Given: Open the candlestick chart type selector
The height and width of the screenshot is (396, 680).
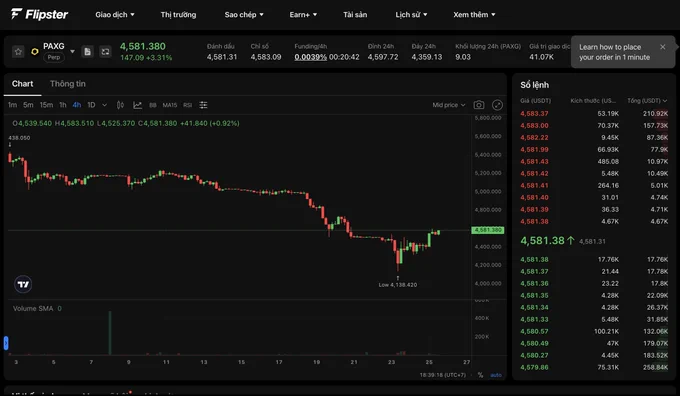Looking at the screenshot, I should click(120, 105).
